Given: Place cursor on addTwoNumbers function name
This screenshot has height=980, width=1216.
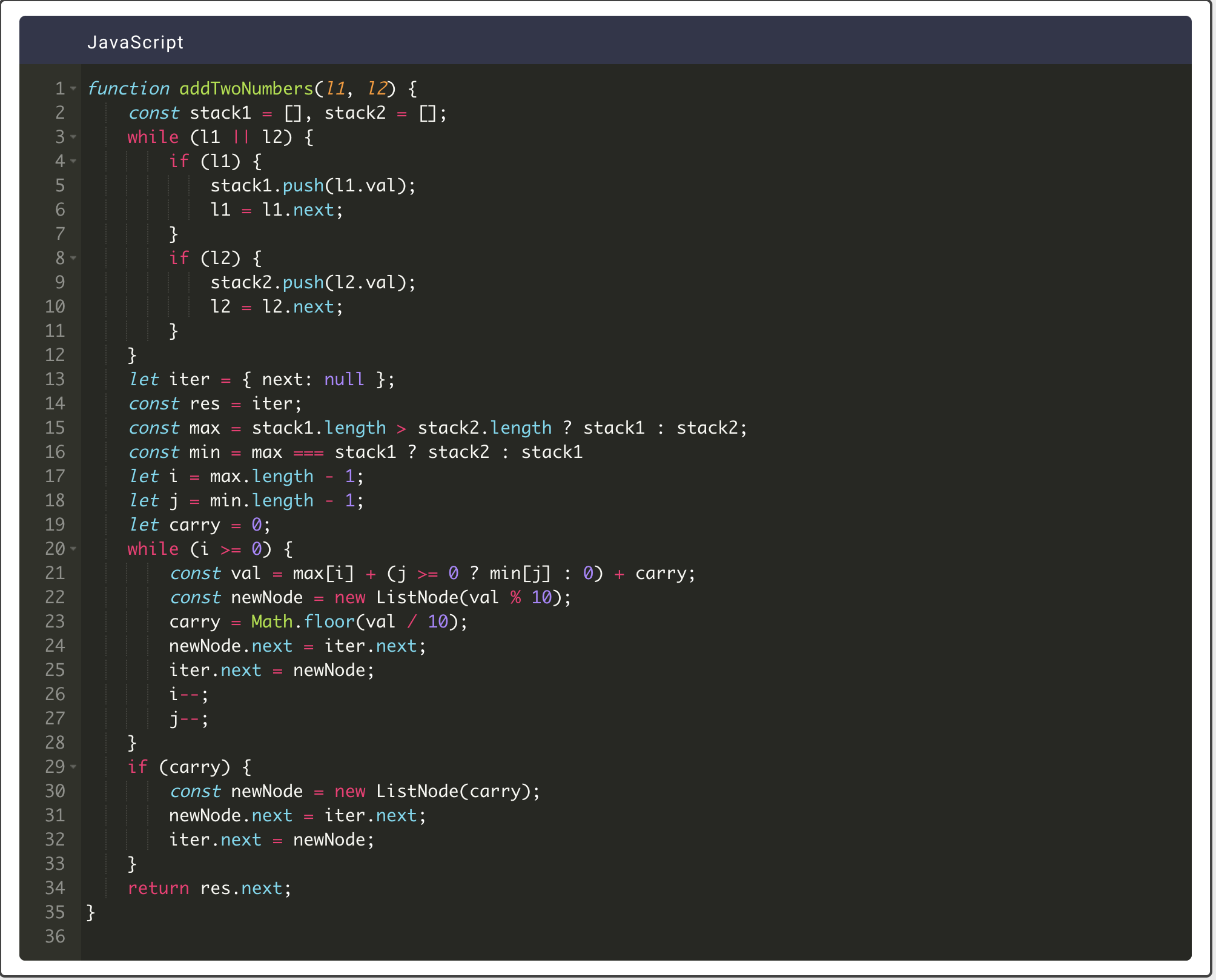Looking at the screenshot, I should [x=246, y=88].
